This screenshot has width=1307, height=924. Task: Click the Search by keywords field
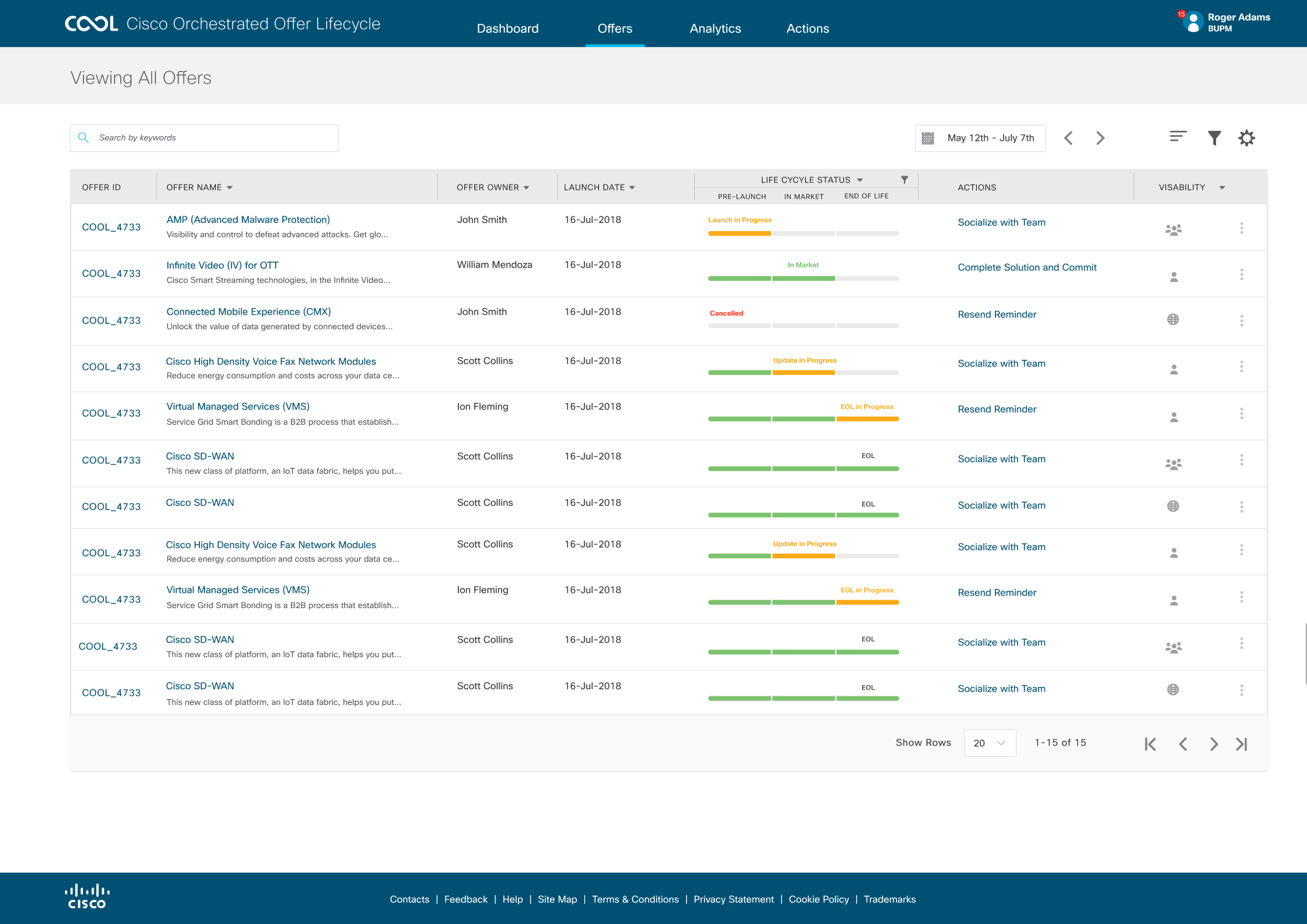point(213,138)
